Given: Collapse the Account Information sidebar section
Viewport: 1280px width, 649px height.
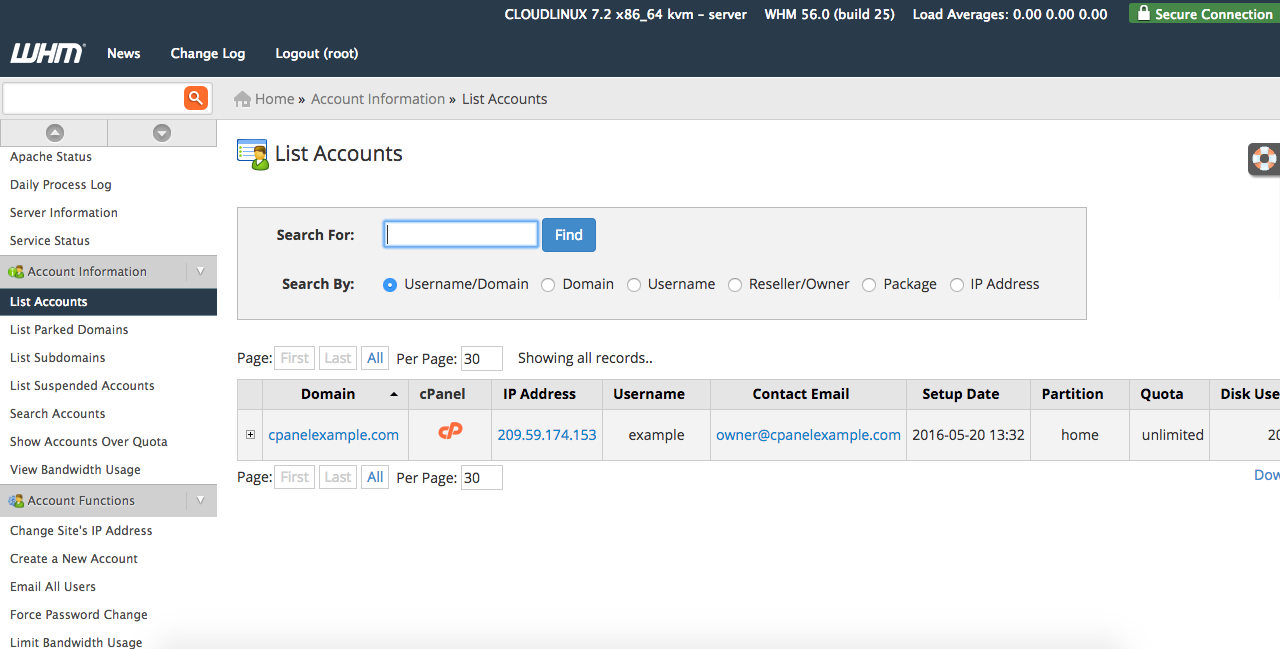Looking at the screenshot, I should click(x=200, y=271).
